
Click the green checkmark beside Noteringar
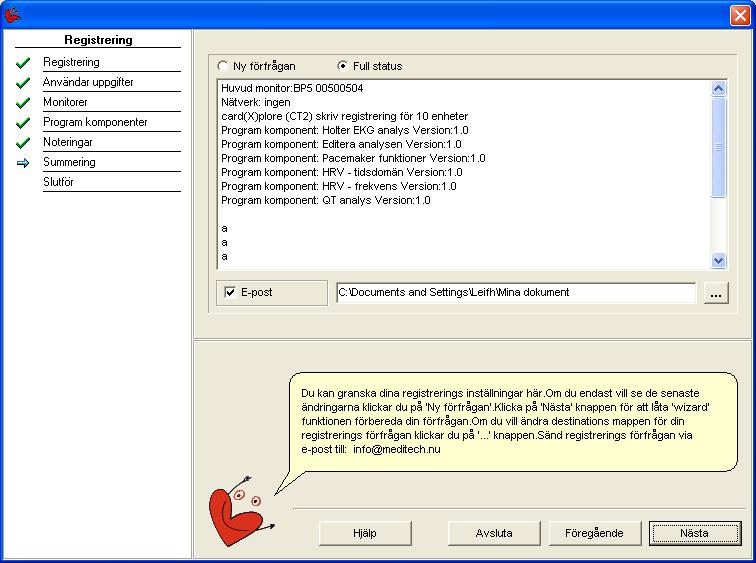coord(23,143)
